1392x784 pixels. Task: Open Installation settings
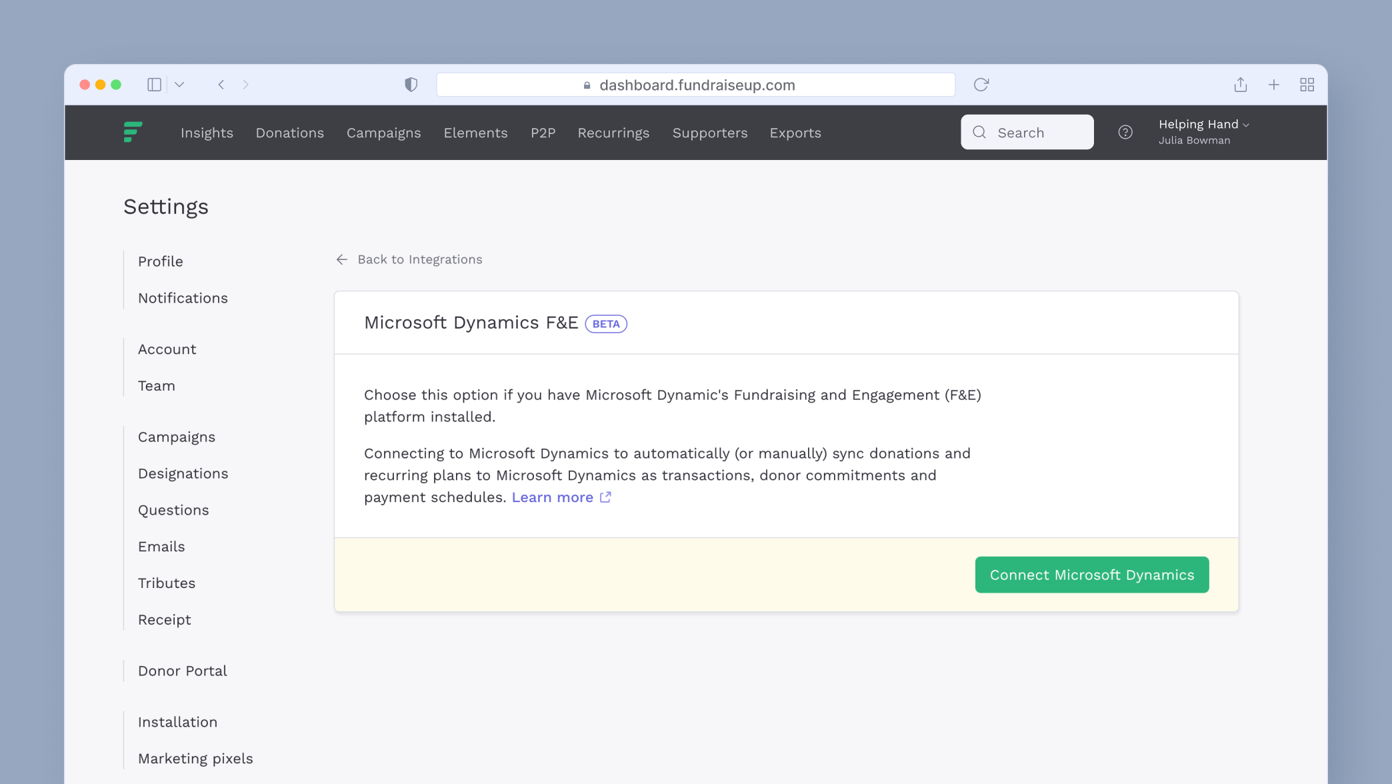[178, 722]
